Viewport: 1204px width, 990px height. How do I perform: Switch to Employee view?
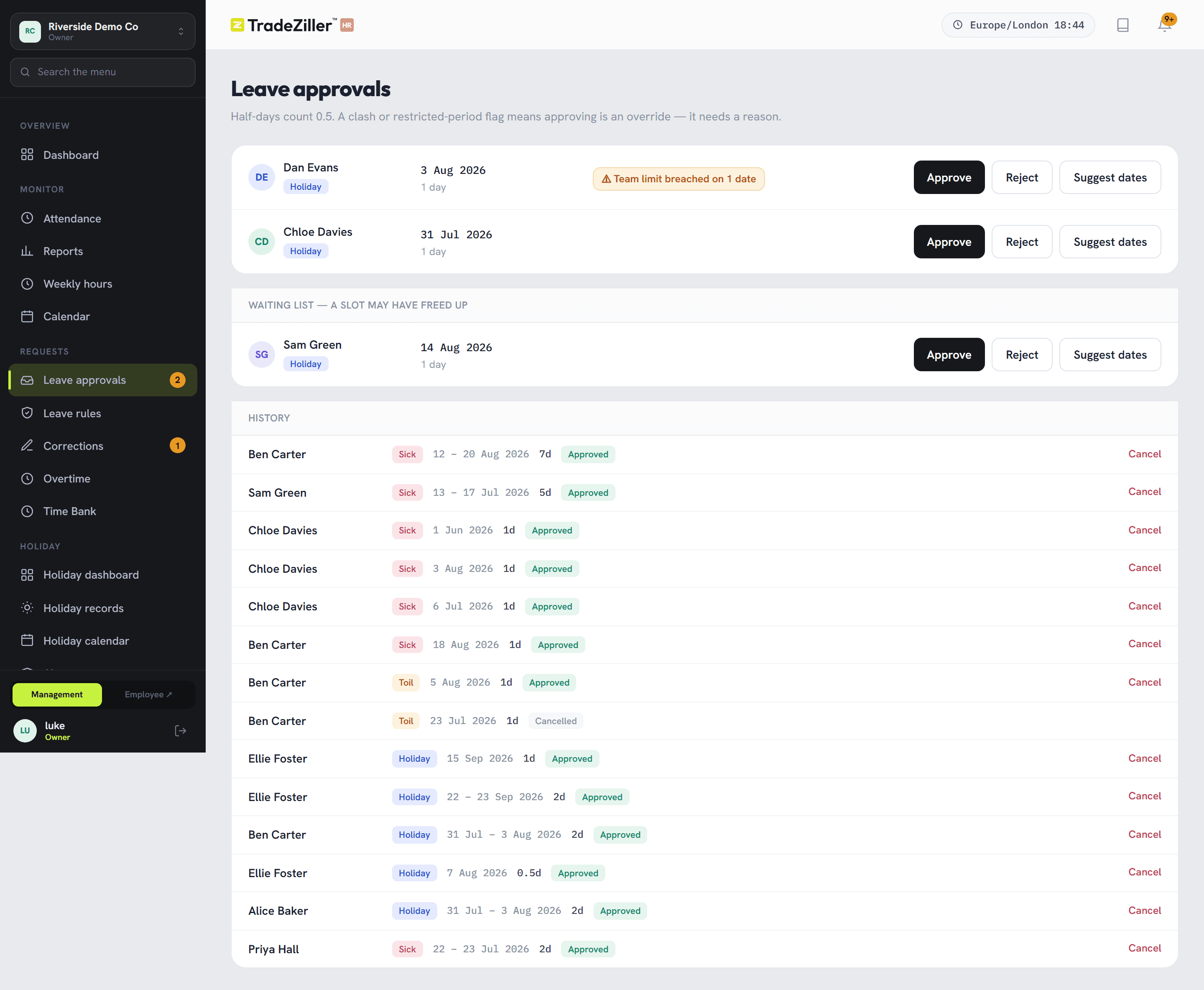(148, 694)
